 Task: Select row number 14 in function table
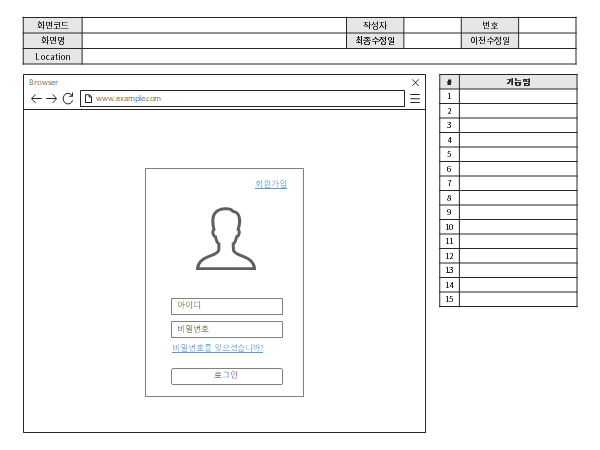(508, 285)
